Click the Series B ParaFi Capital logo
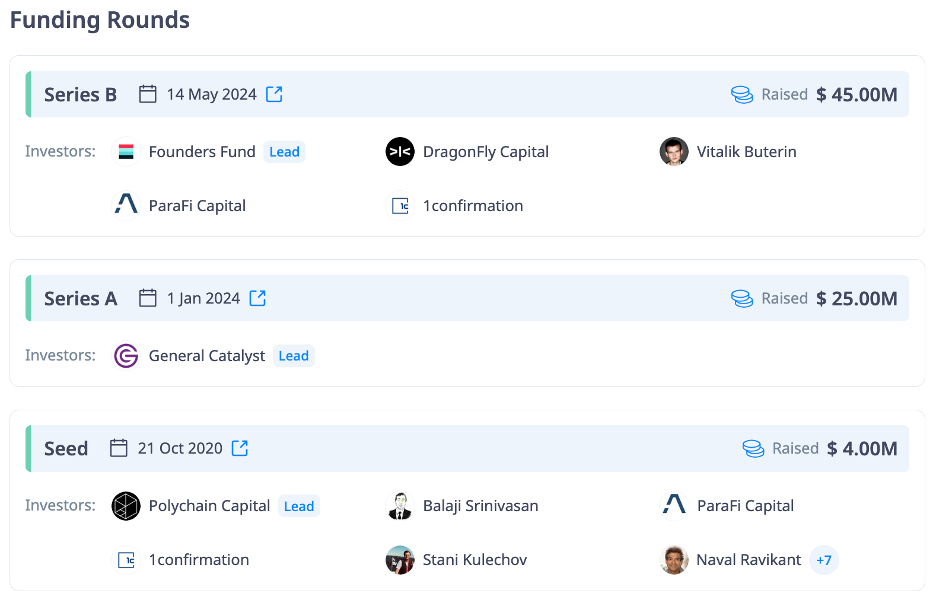The height and width of the screenshot is (606, 936). (x=126, y=206)
